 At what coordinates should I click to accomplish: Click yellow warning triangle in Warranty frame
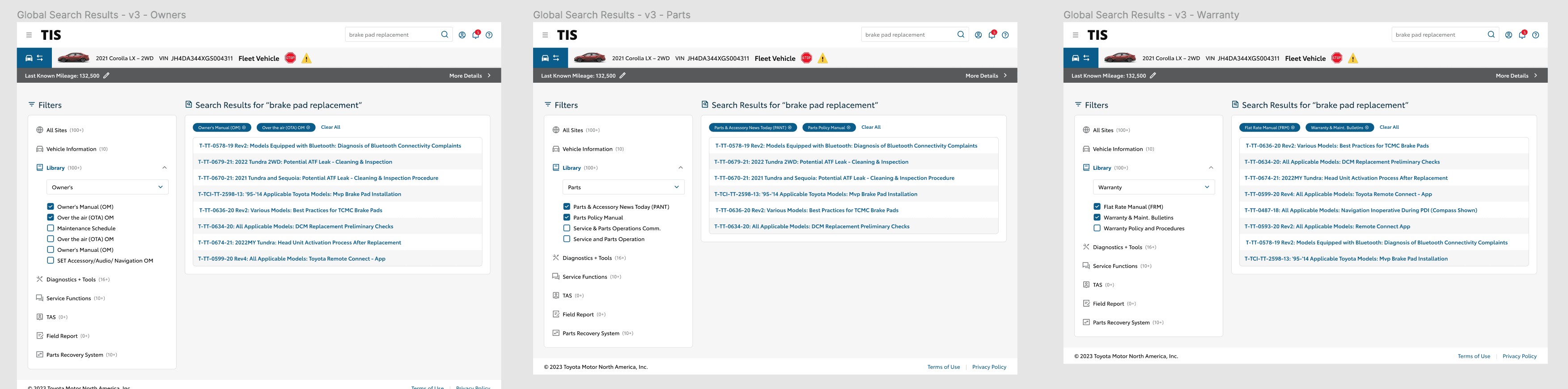tap(1352, 59)
